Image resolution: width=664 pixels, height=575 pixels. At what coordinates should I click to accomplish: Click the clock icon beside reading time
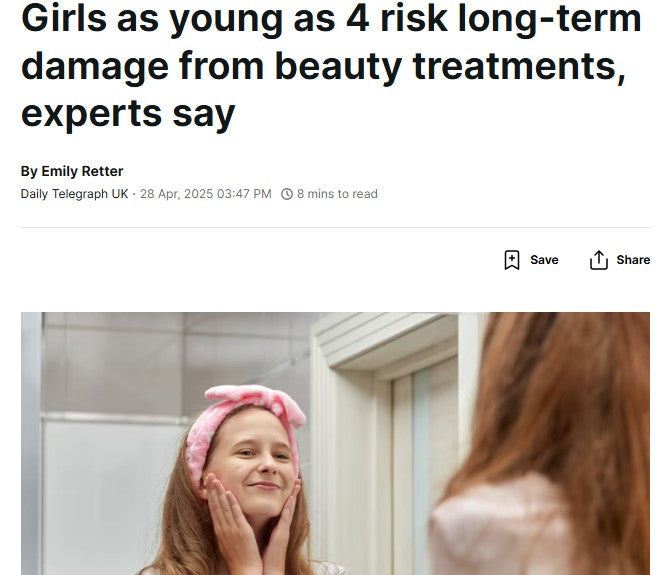[287, 194]
